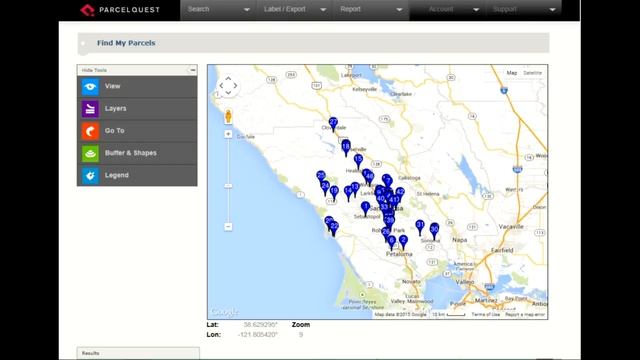Viewport: 640px width, 360px height.
Task: Open the Terms of Use link
Action: [485, 315]
